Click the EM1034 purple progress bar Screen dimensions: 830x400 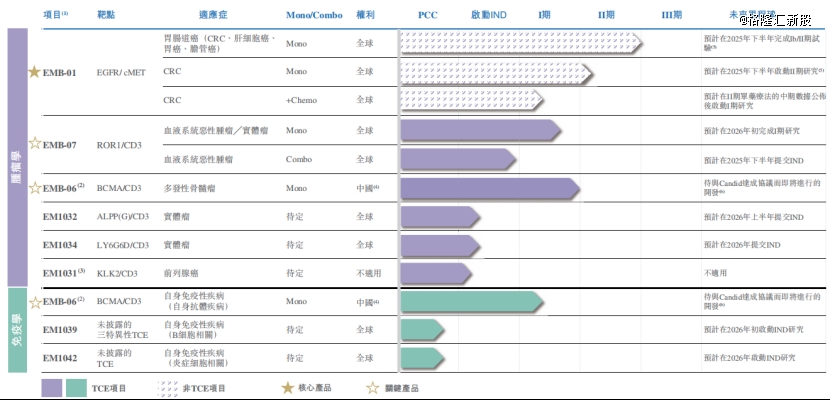(x=440, y=246)
